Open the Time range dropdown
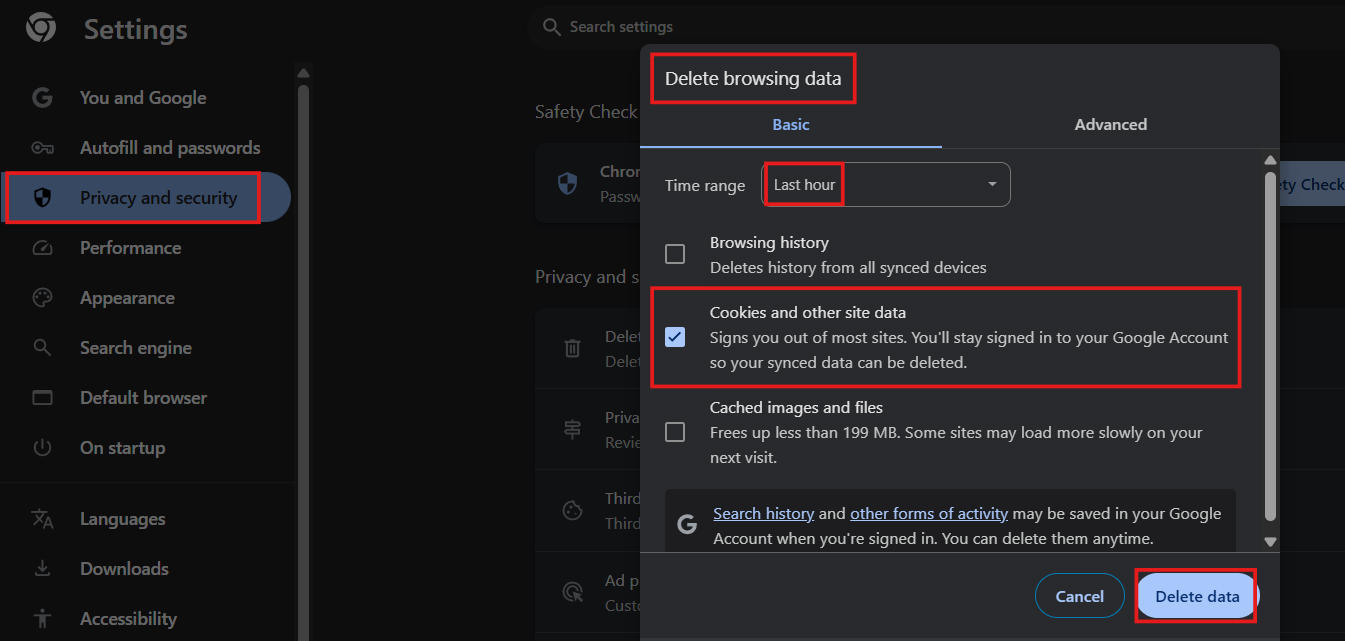This screenshot has width=1345, height=641. (x=886, y=185)
